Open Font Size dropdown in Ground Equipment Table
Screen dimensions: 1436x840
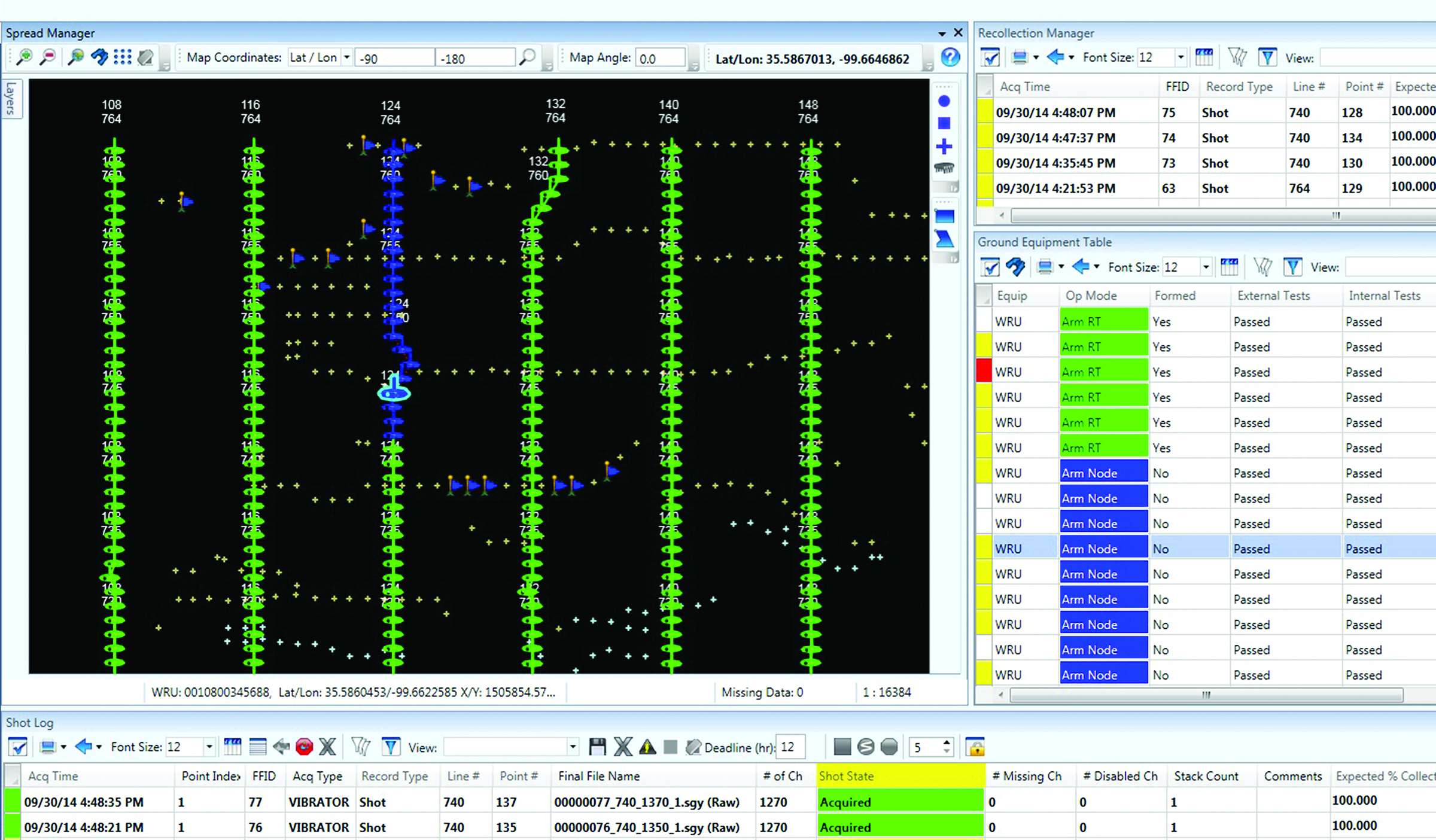click(1206, 267)
